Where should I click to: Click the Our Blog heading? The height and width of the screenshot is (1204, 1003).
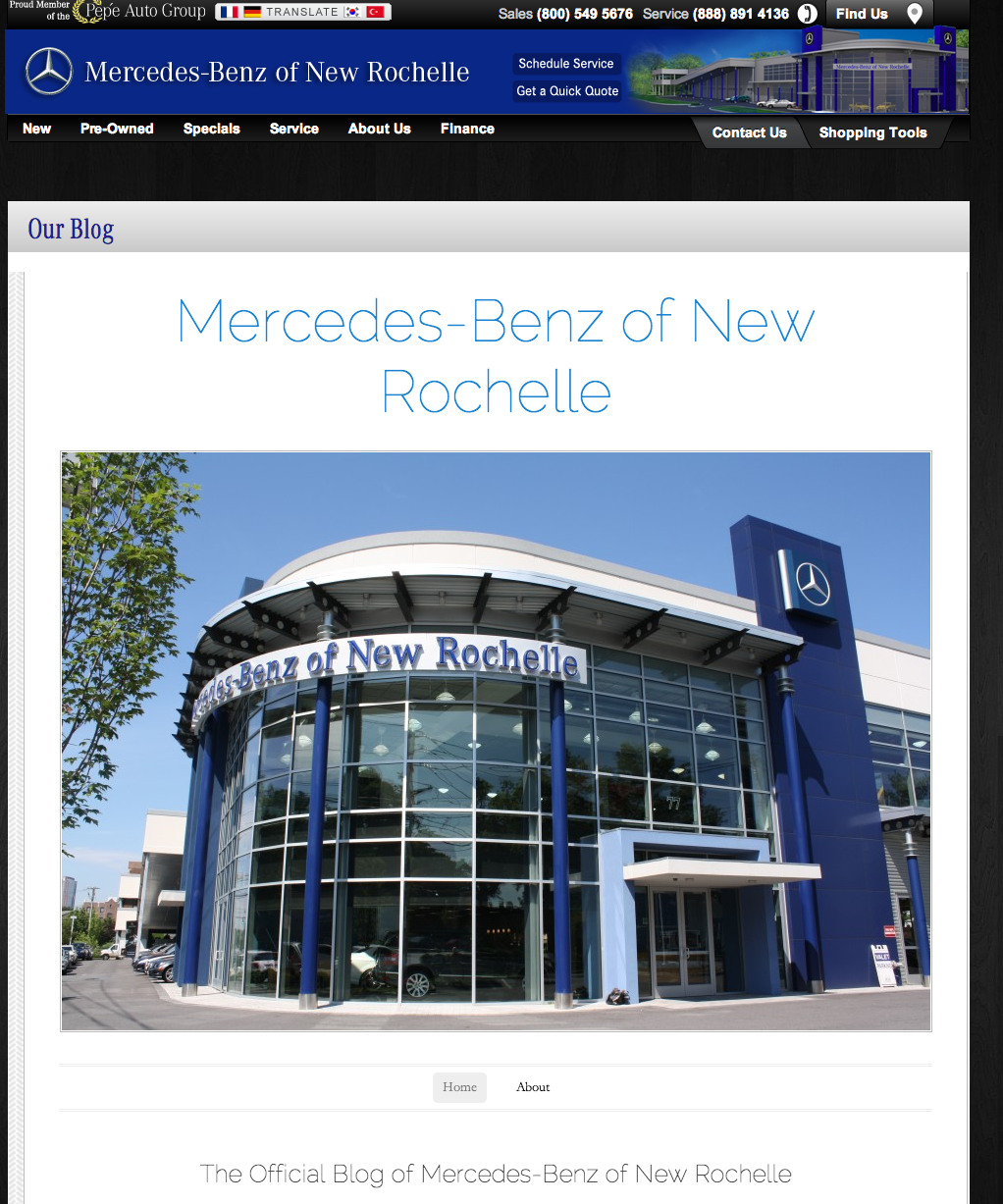pyautogui.click(x=71, y=229)
